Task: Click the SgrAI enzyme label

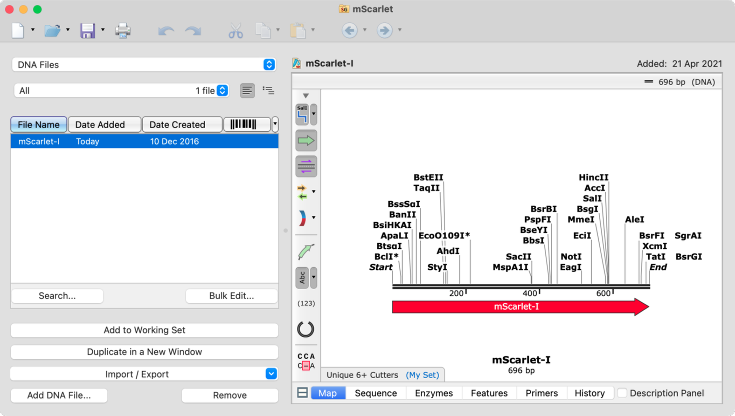Action: pos(688,235)
